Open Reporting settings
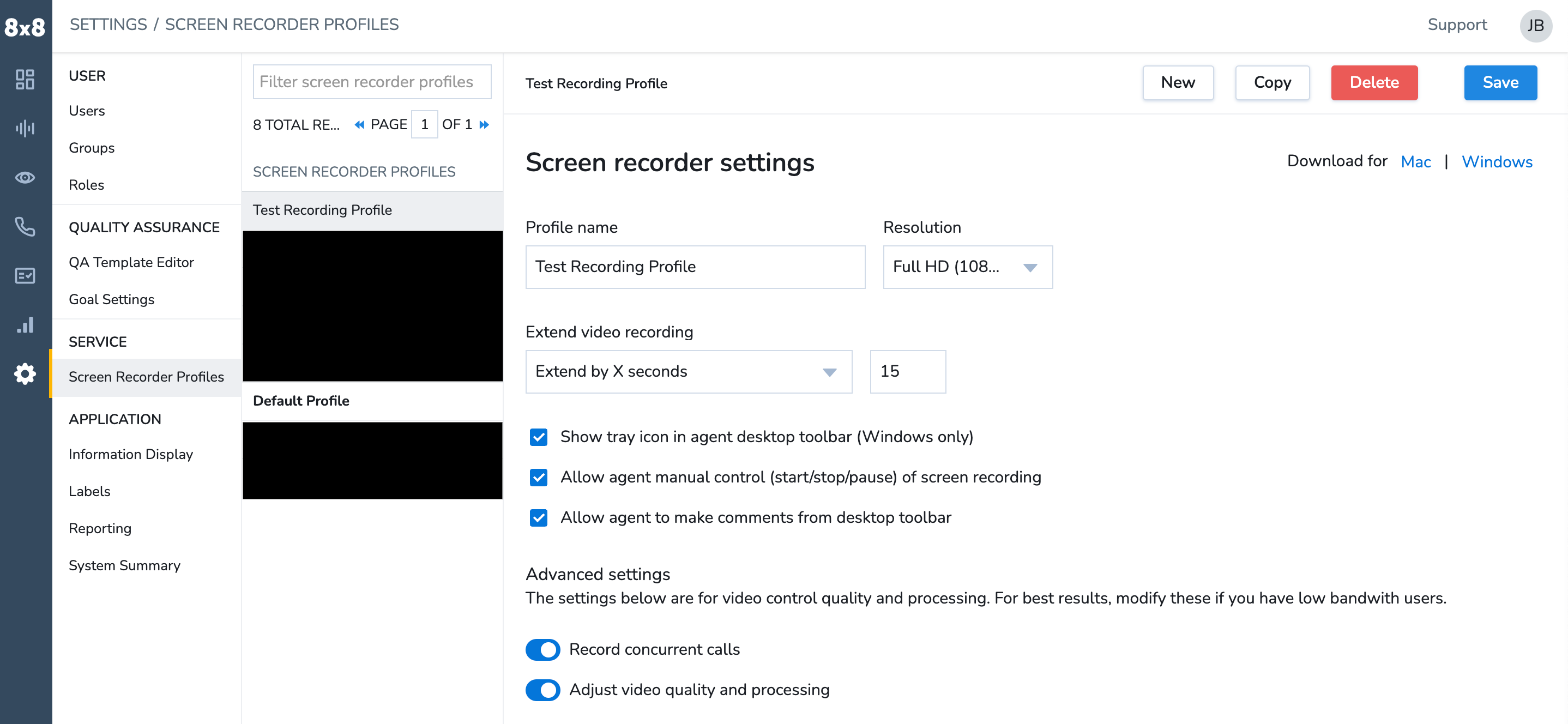The height and width of the screenshot is (724, 1568). (x=100, y=528)
